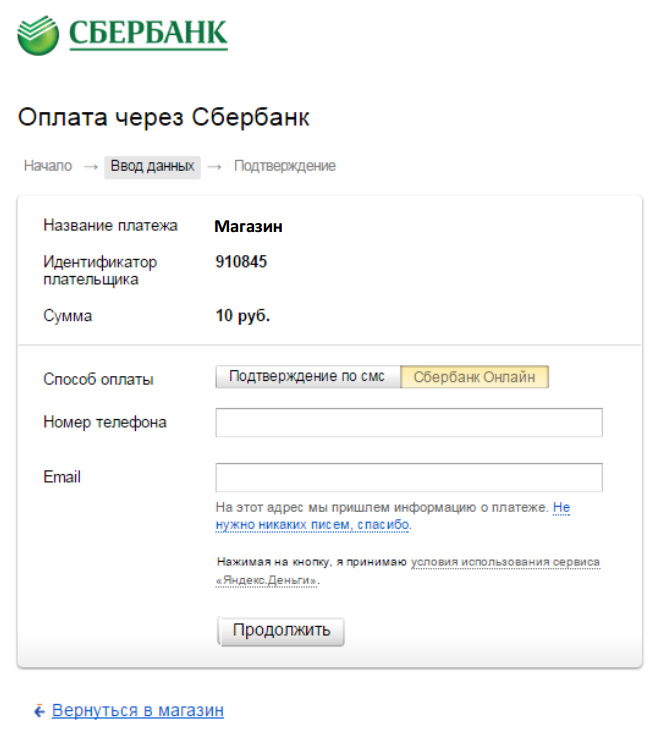Click the heading Оплата через Сбербанк
The width and height of the screenshot is (660, 750).
[164, 118]
